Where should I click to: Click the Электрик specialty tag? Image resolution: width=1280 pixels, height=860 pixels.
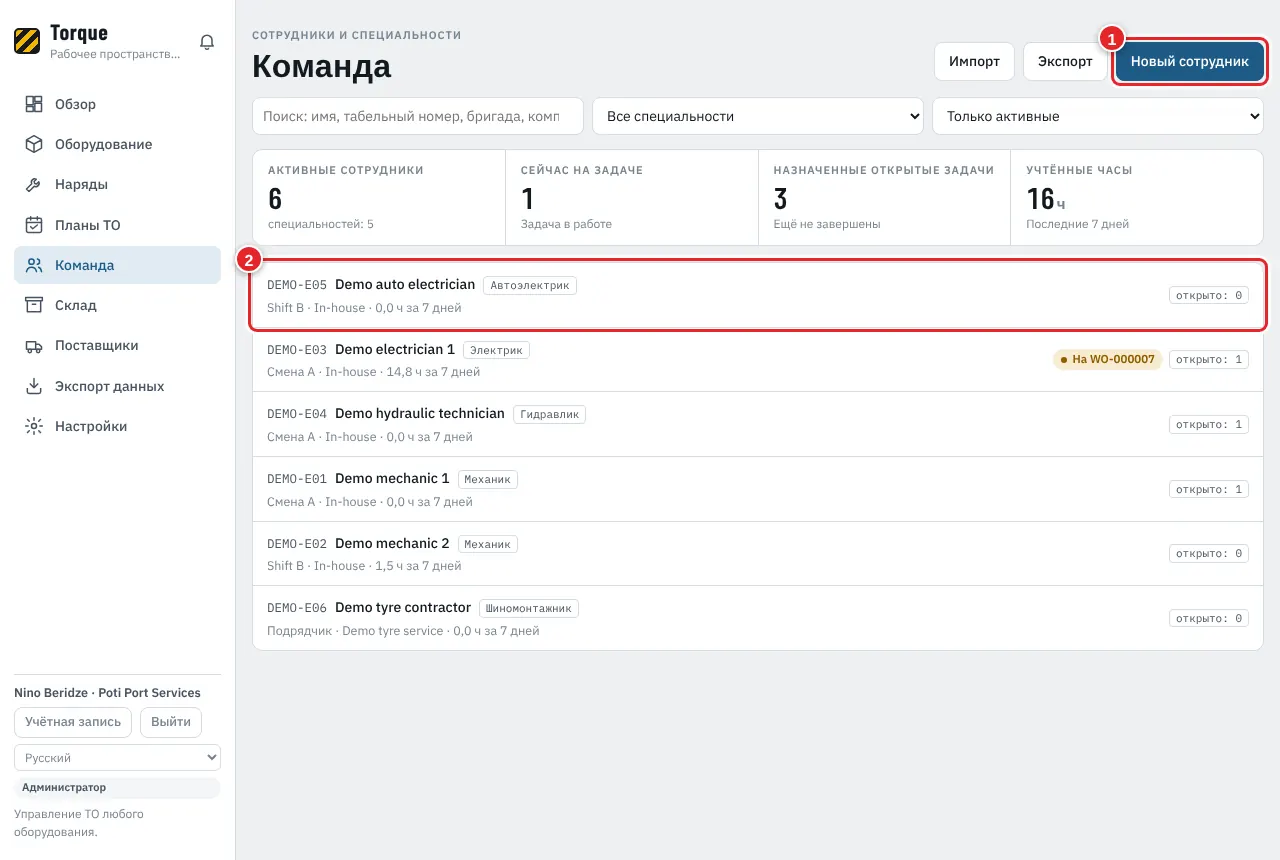tap(497, 350)
